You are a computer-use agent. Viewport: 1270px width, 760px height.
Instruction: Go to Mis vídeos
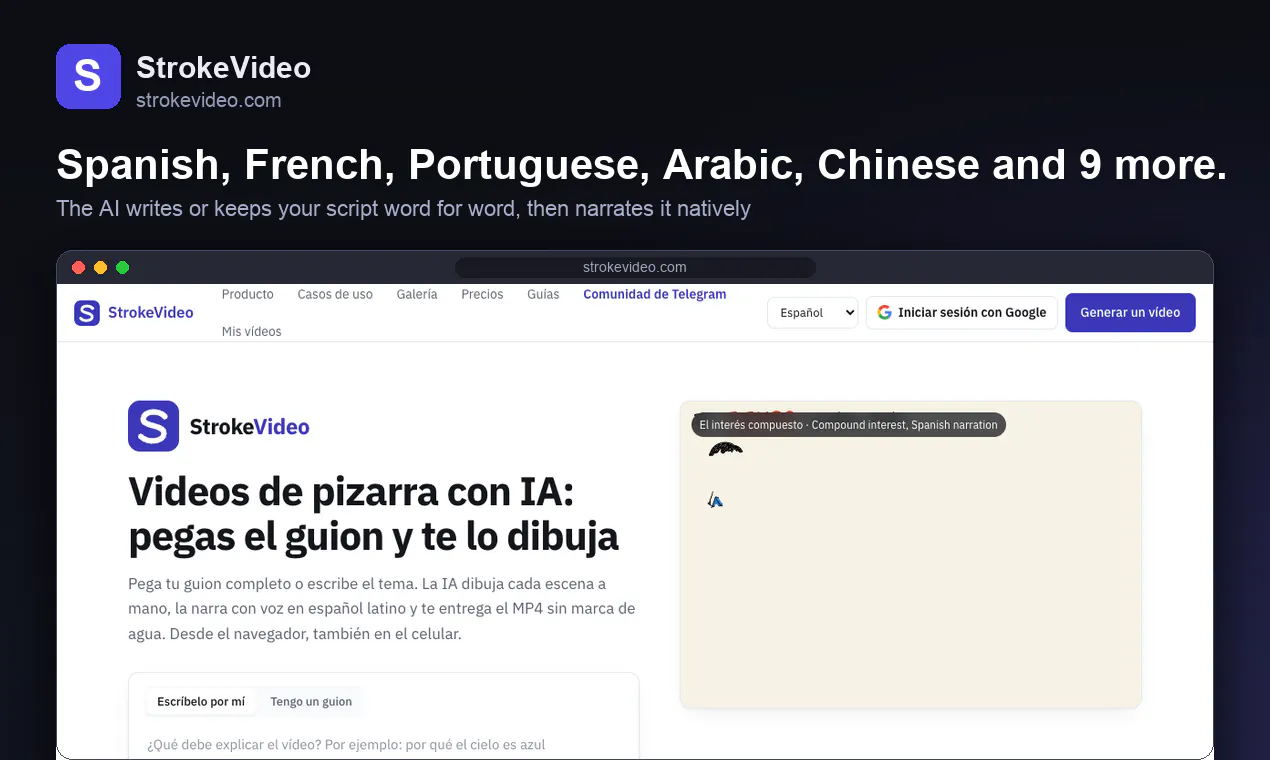click(x=252, y=331)
